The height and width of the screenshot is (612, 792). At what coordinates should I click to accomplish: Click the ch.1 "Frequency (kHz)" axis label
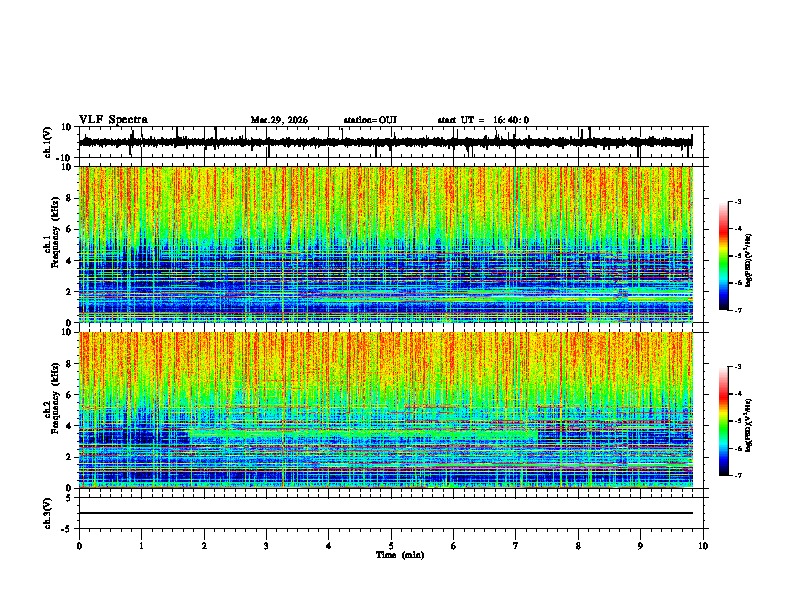(55, 233)
